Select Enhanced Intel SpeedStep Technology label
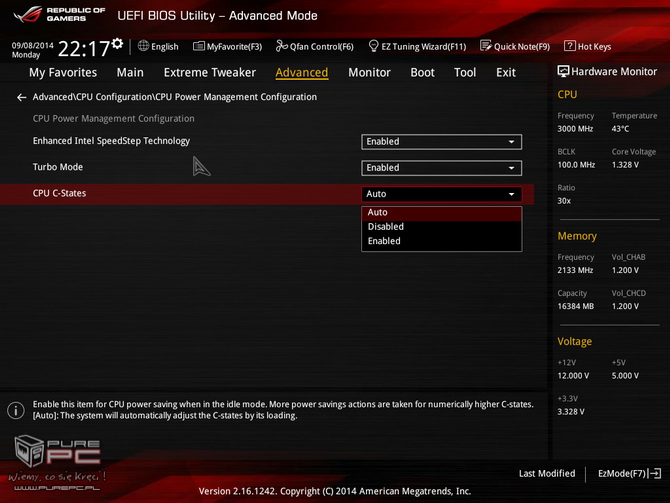 click(111, 141)
